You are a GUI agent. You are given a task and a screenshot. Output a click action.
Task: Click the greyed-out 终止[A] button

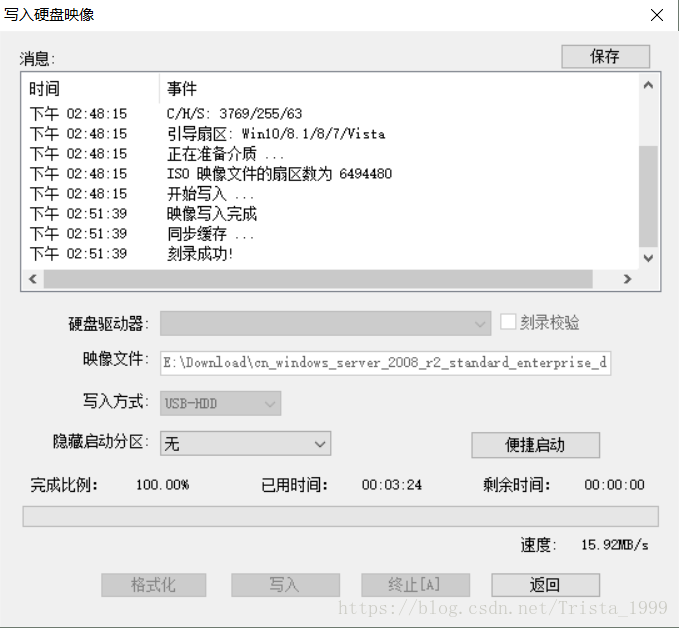coord(415,585)
